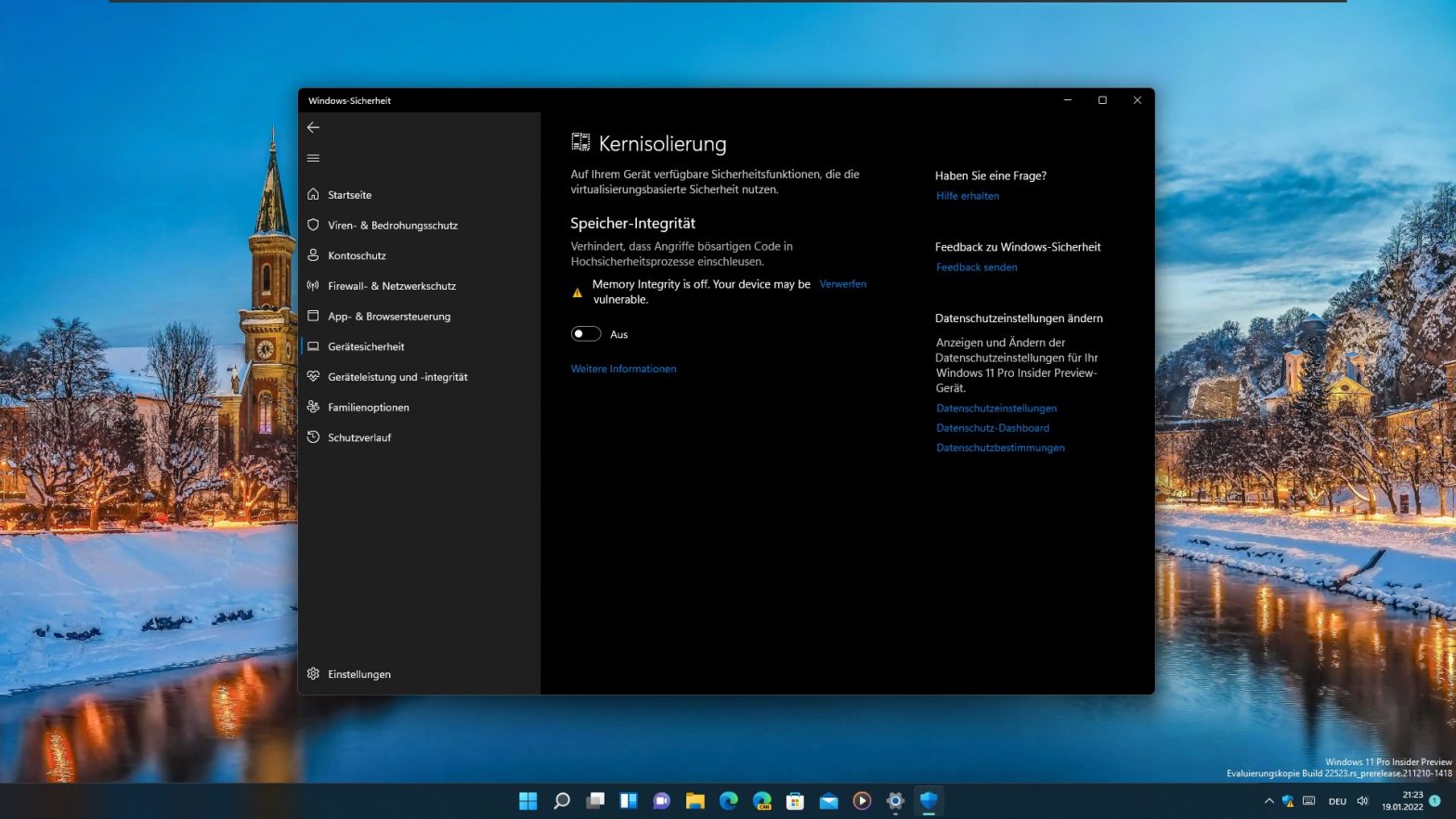Click the App- & Browsersteuerung window icon
Image resolution: width=1456 pixels, height=819 pixels.
(x=313, y=316)
